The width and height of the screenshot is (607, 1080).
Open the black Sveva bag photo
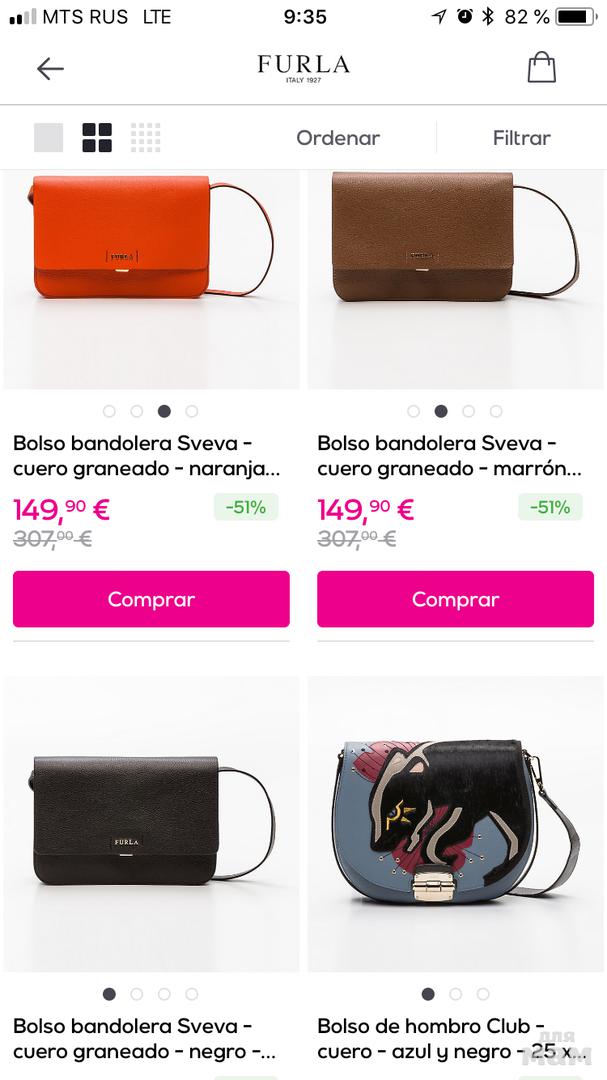click(x=152, y=824)
